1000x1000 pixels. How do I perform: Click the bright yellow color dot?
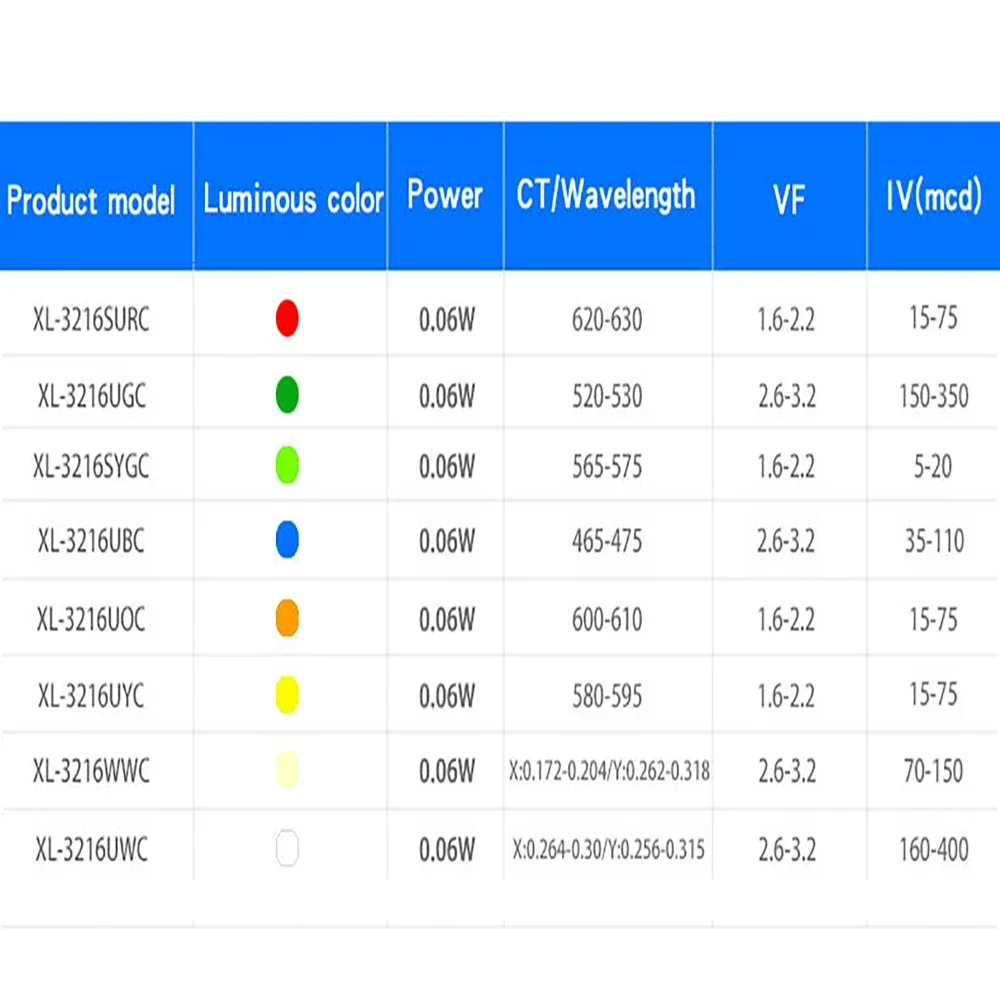click(287, 695)
